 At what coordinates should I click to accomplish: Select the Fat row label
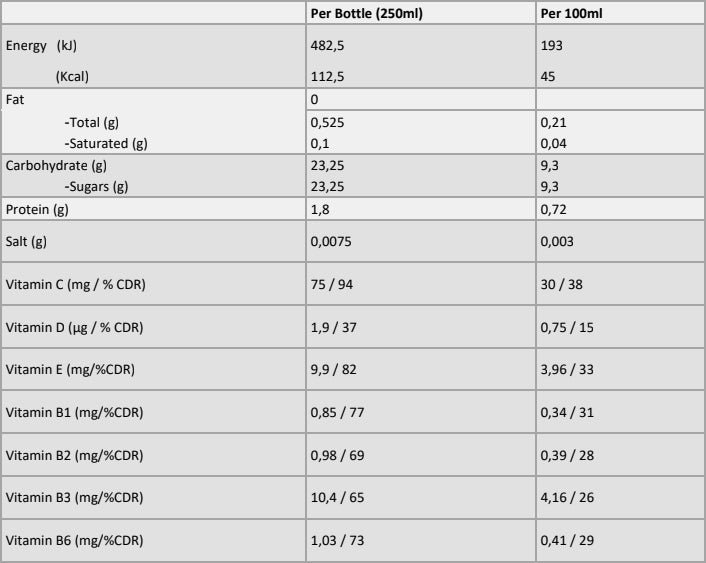[x=15, y=100]
